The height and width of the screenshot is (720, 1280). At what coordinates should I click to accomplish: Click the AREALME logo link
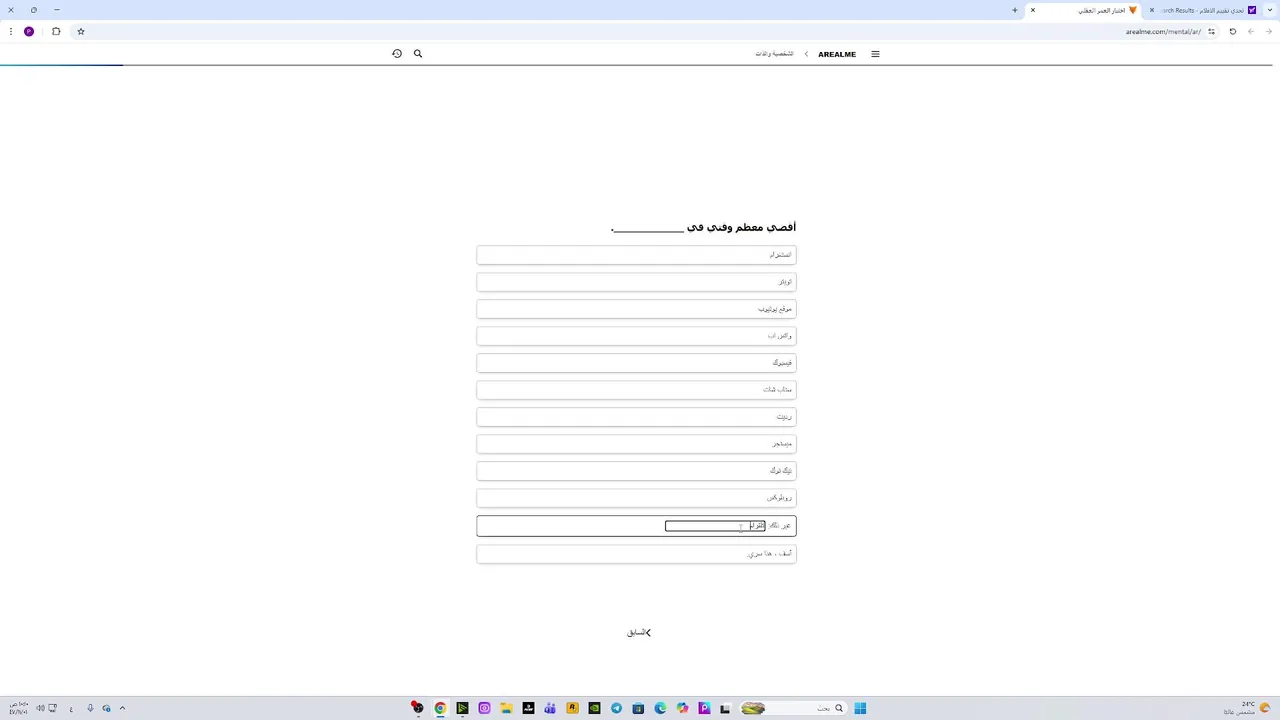click(837, 54)
